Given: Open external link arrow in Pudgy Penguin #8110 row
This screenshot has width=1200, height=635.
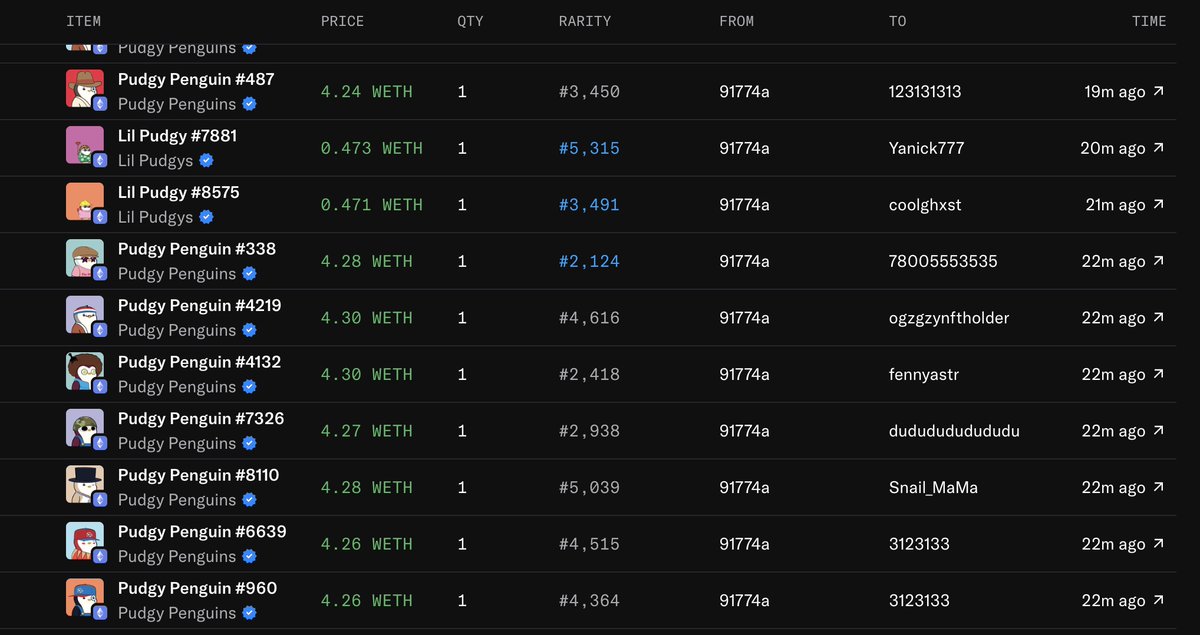Looking at the screenshot, I should (x=1158, y=487).
